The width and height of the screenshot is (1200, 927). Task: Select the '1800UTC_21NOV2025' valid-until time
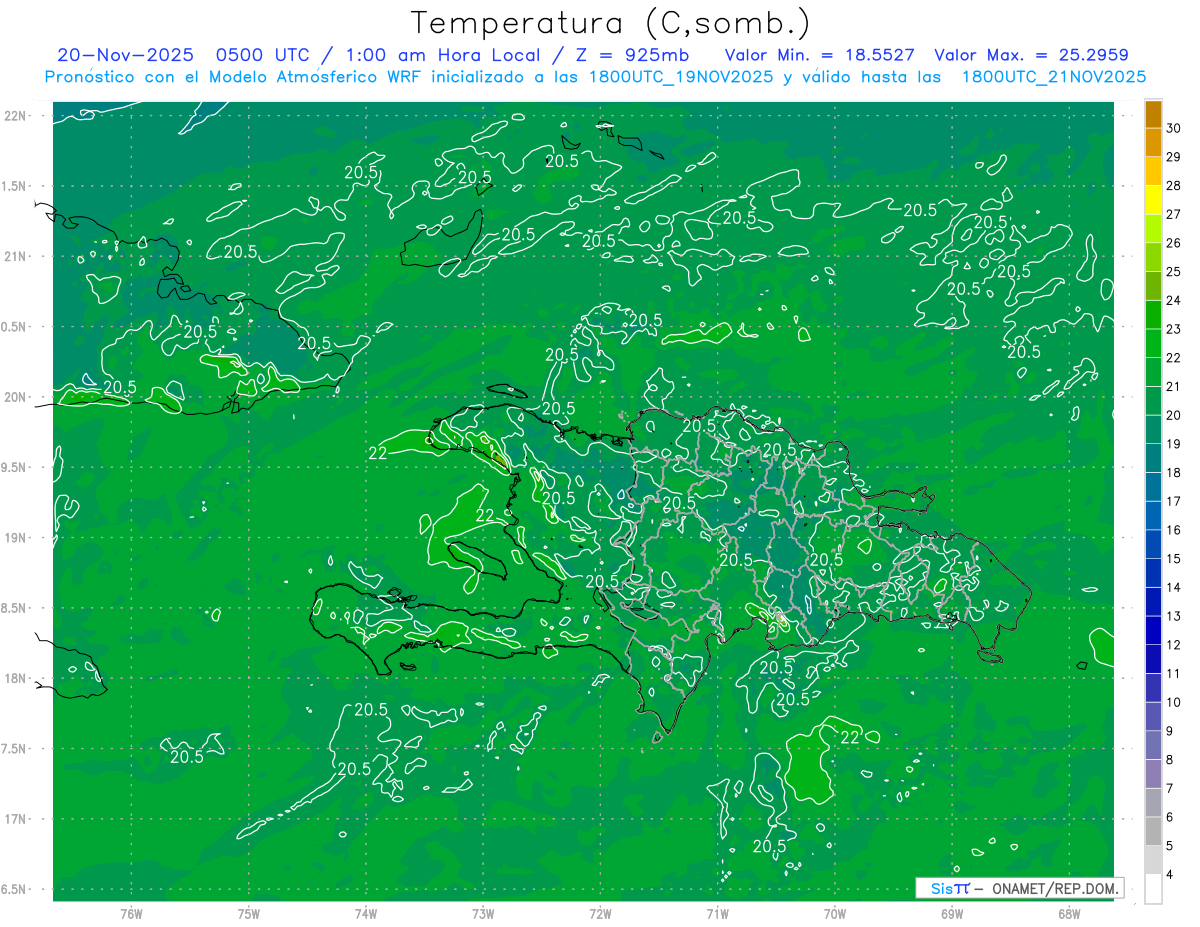(x=1053, y=77)
